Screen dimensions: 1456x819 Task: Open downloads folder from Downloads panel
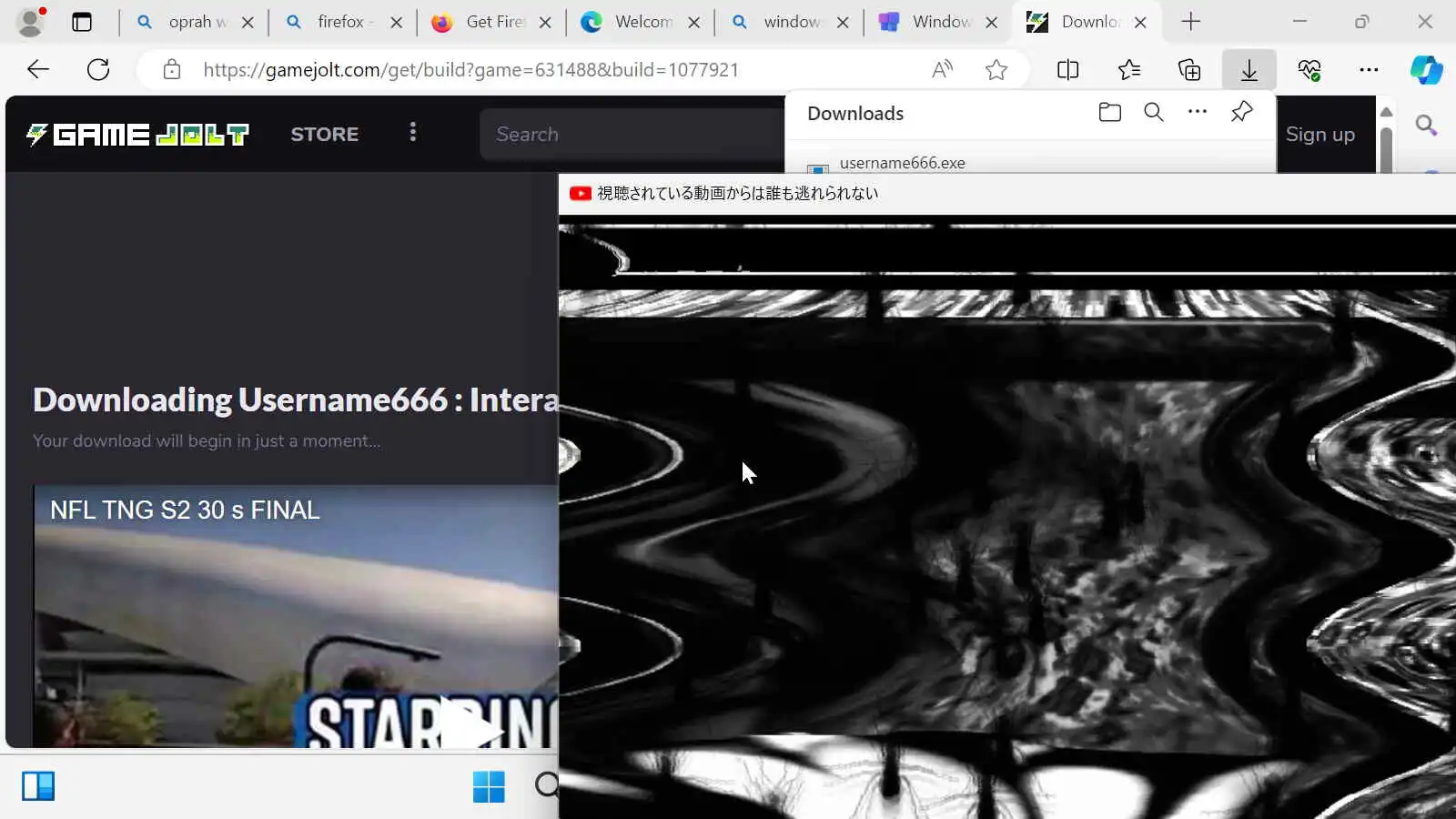pos(1109,112)
